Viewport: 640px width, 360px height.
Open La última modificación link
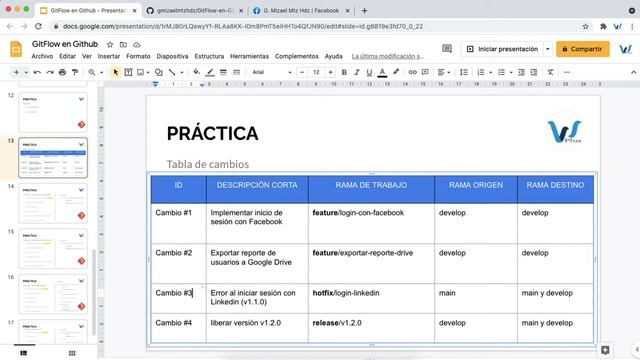pyautogui.click(x=388, y=56)
